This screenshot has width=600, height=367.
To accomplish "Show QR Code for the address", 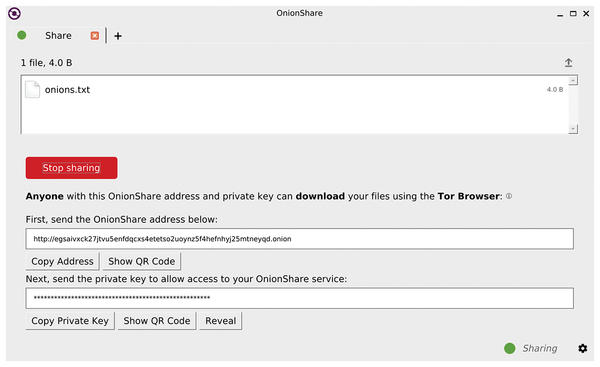I will (142, 261).
